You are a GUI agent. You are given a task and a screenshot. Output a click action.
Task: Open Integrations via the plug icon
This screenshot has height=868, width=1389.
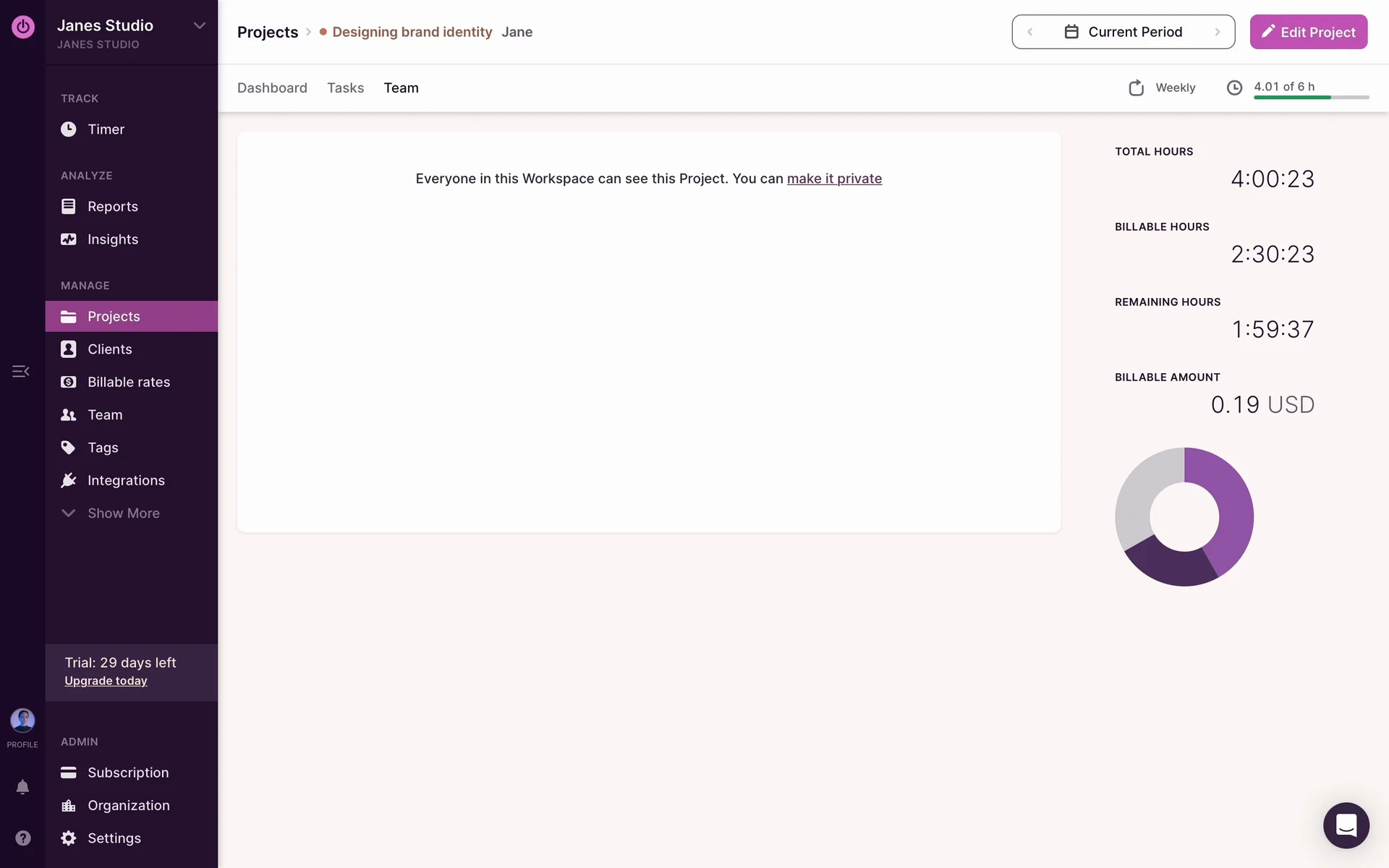69,480
